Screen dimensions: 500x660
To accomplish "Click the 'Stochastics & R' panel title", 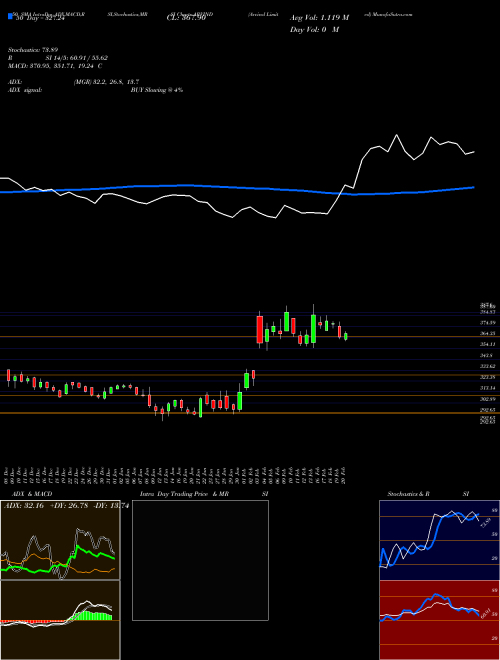I will pyautogui.click(x=408, y=494).
